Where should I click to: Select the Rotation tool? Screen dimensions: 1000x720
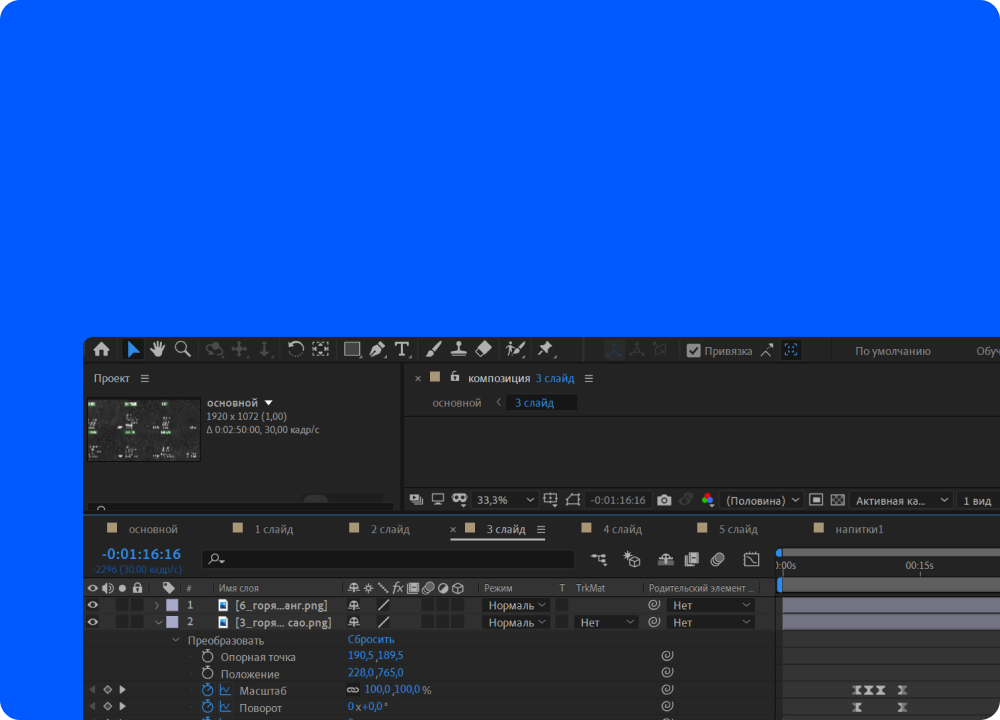coord(295,349)
